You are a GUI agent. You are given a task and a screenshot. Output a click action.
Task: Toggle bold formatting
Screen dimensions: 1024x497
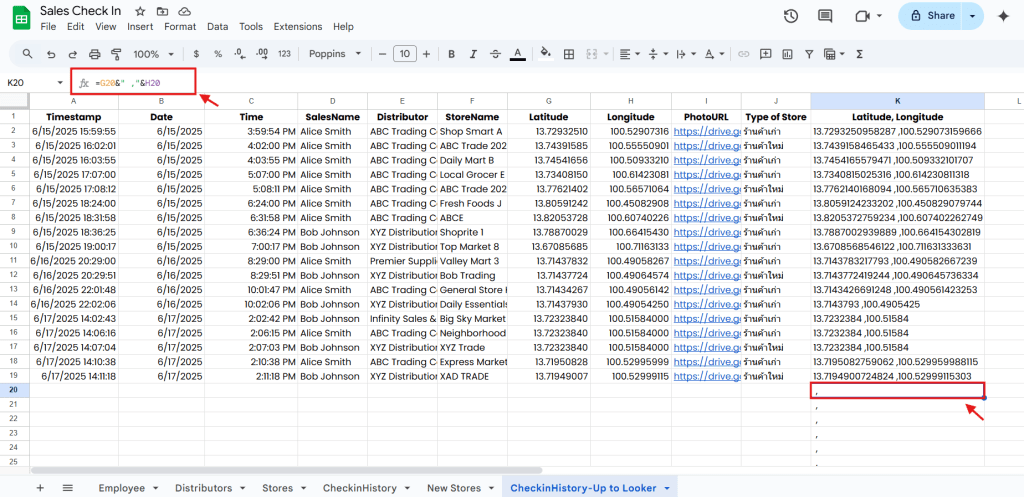(451, 54)
